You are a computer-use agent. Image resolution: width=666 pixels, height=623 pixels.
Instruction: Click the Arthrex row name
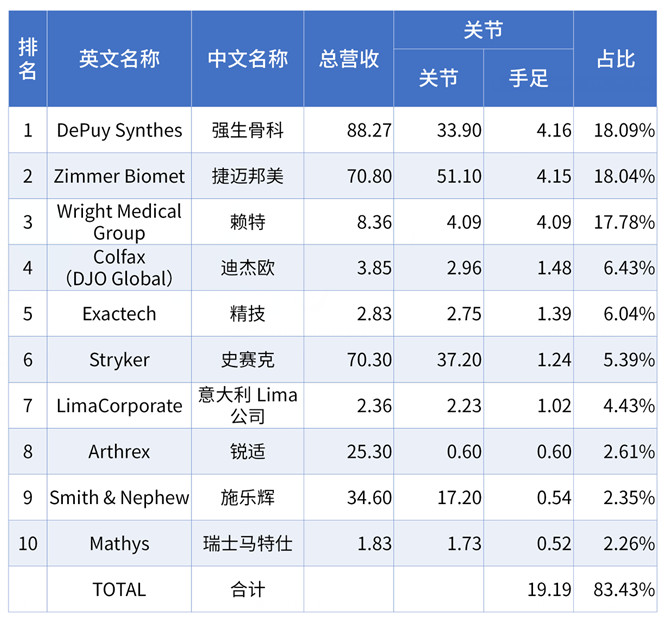pos(119,451)
